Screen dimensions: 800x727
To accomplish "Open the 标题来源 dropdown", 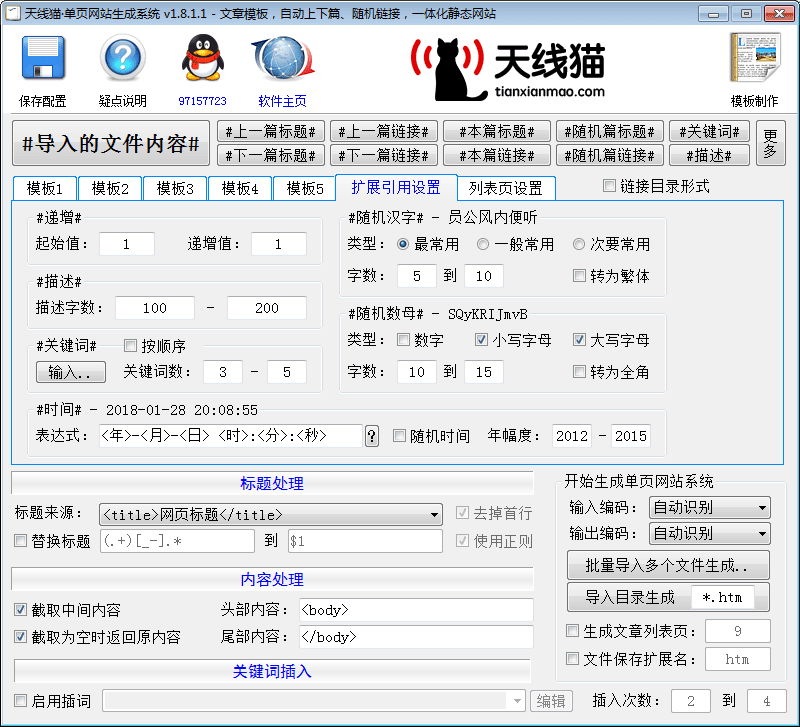I will (x=271, y=515).
